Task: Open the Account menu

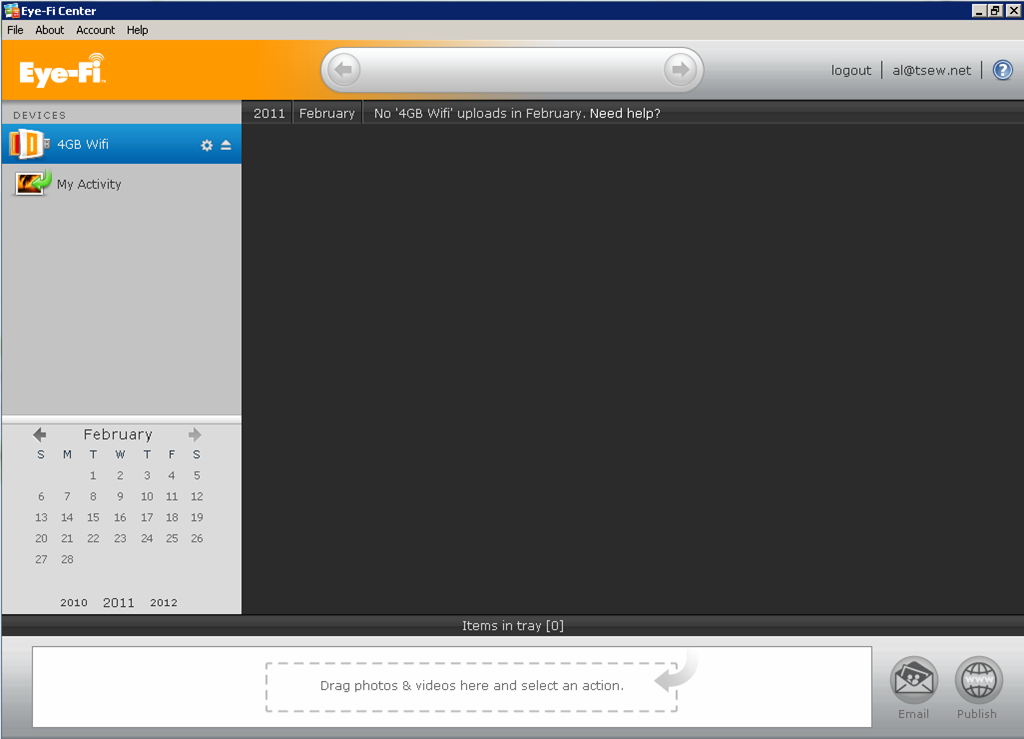Action: click(95, 30)
